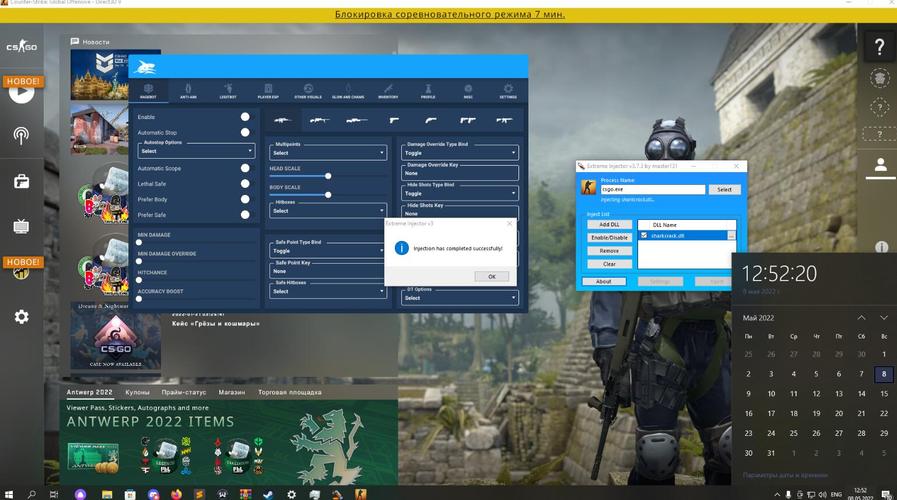
Task: Switch to the PROFILE tab in cheat menu
Action: [x=428, y=90]
